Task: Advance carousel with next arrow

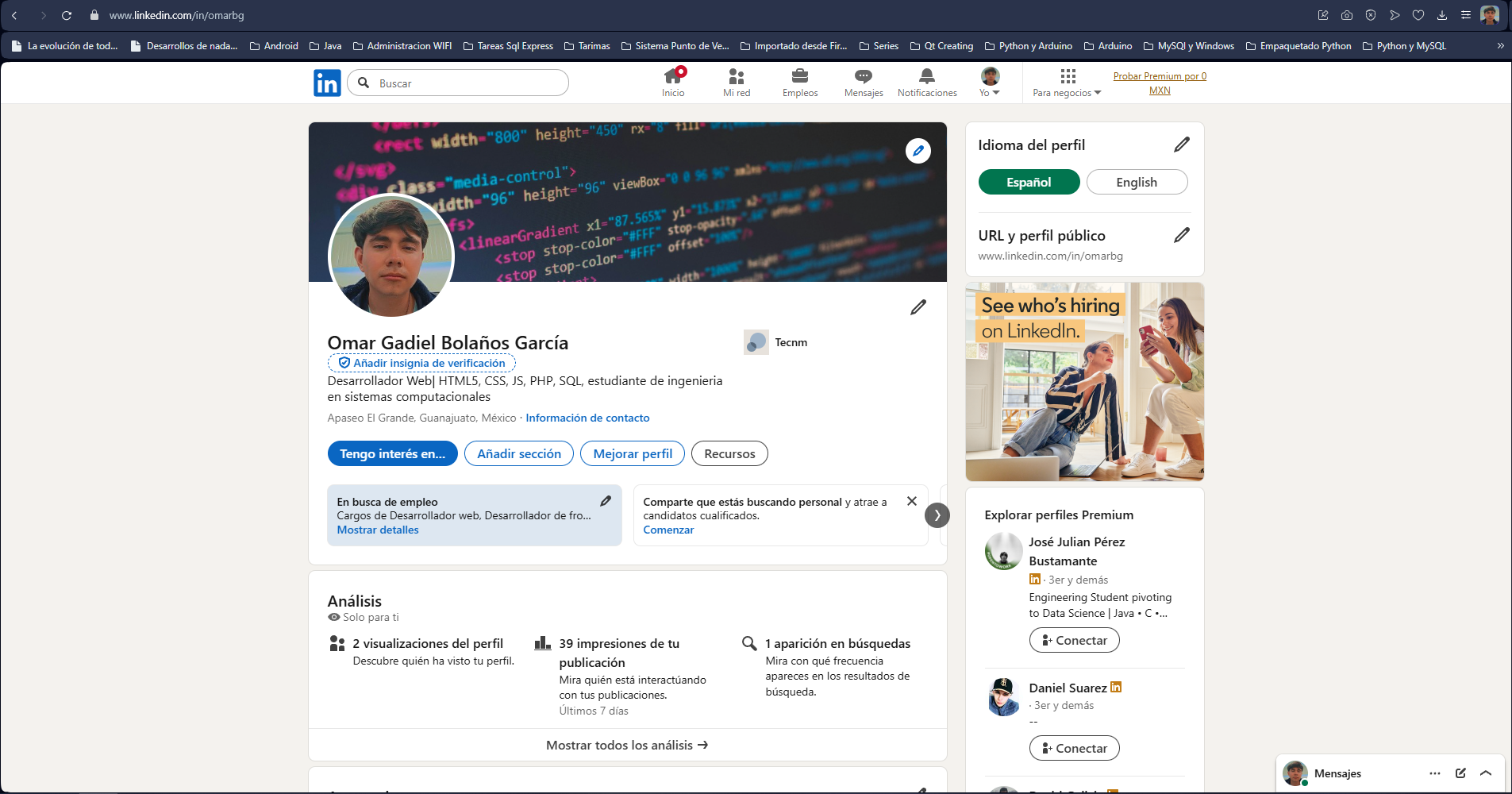Action: pos(937,515)
